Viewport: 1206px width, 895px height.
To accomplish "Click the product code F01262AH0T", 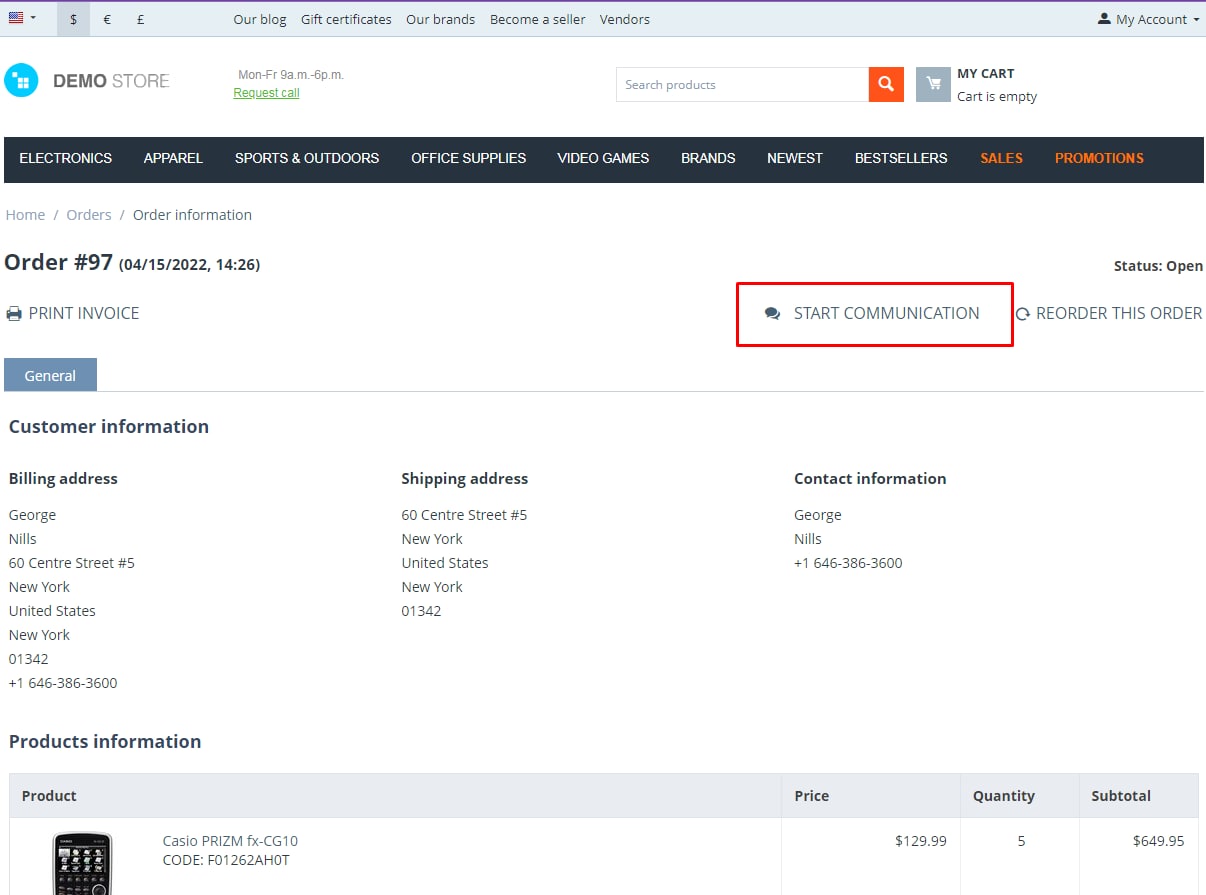I will 248,860.
